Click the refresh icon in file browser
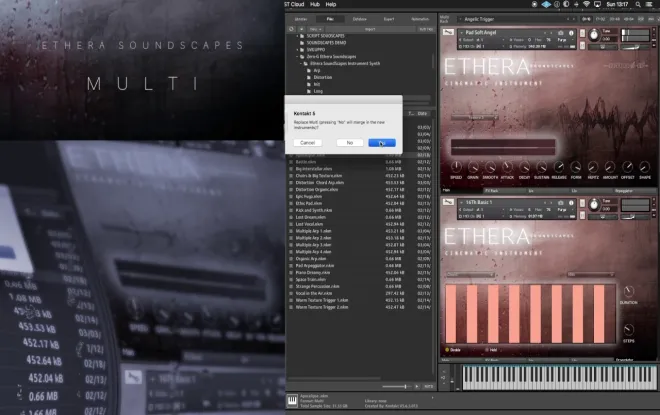The image size is (660, 415). coord(291,29)
